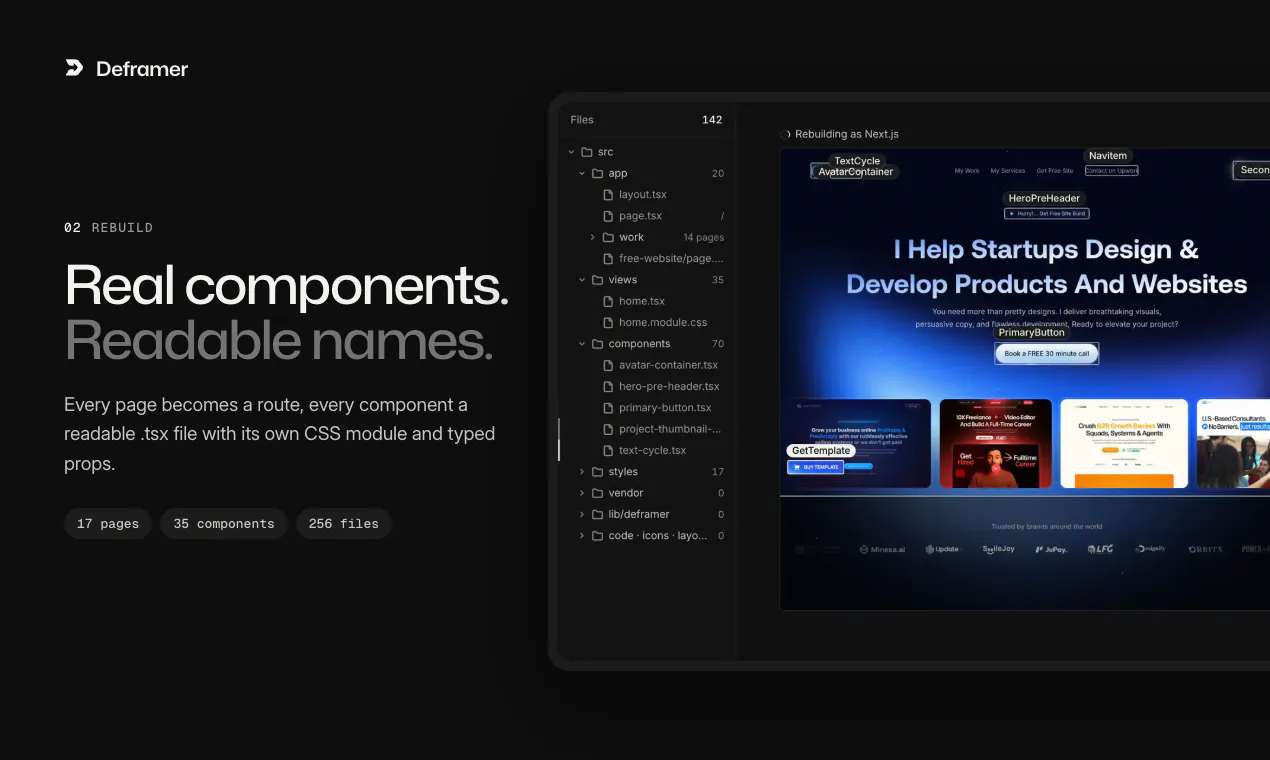Expand the vendor folder chevron
Image resolution: width=1270 pixels, height=760 pixels.
(x=583, y=493)
